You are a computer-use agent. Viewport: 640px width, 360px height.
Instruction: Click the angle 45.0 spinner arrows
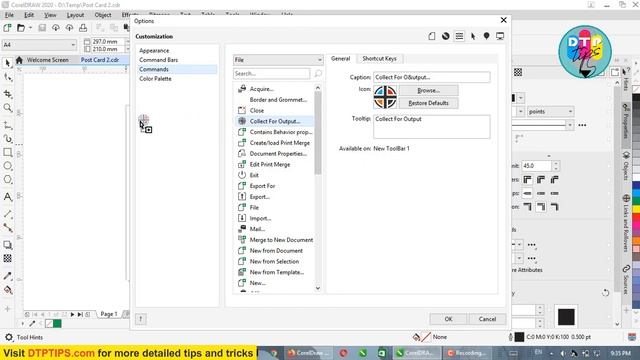pyautogui.click(x=556, y=166)
